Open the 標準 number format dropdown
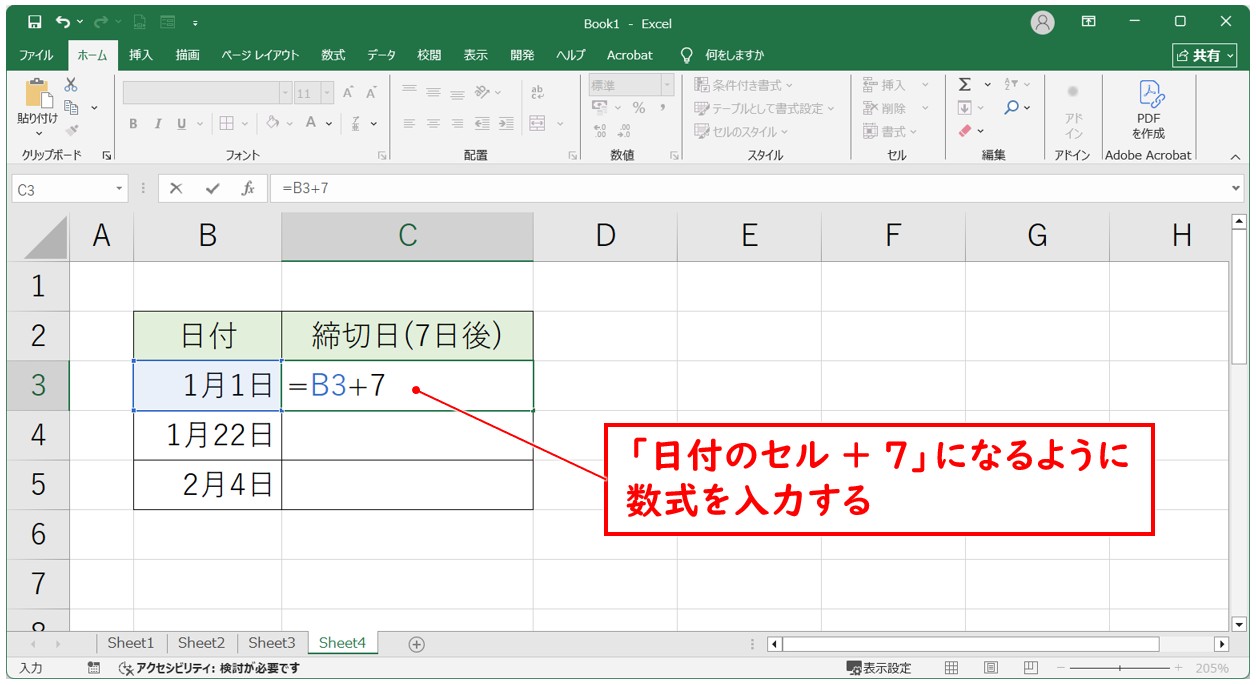 (x=669, y=85)
